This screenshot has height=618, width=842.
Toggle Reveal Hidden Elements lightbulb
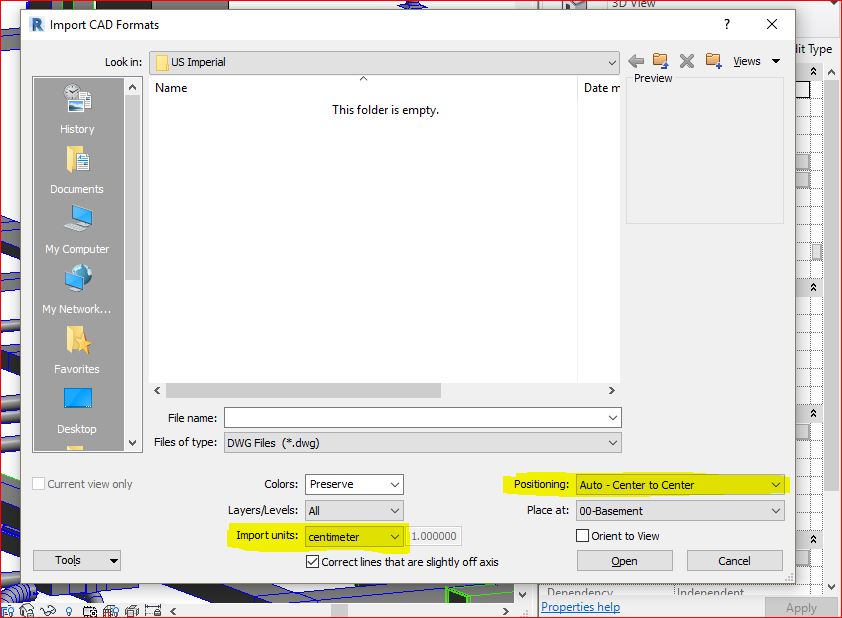[x=69, y=610]
